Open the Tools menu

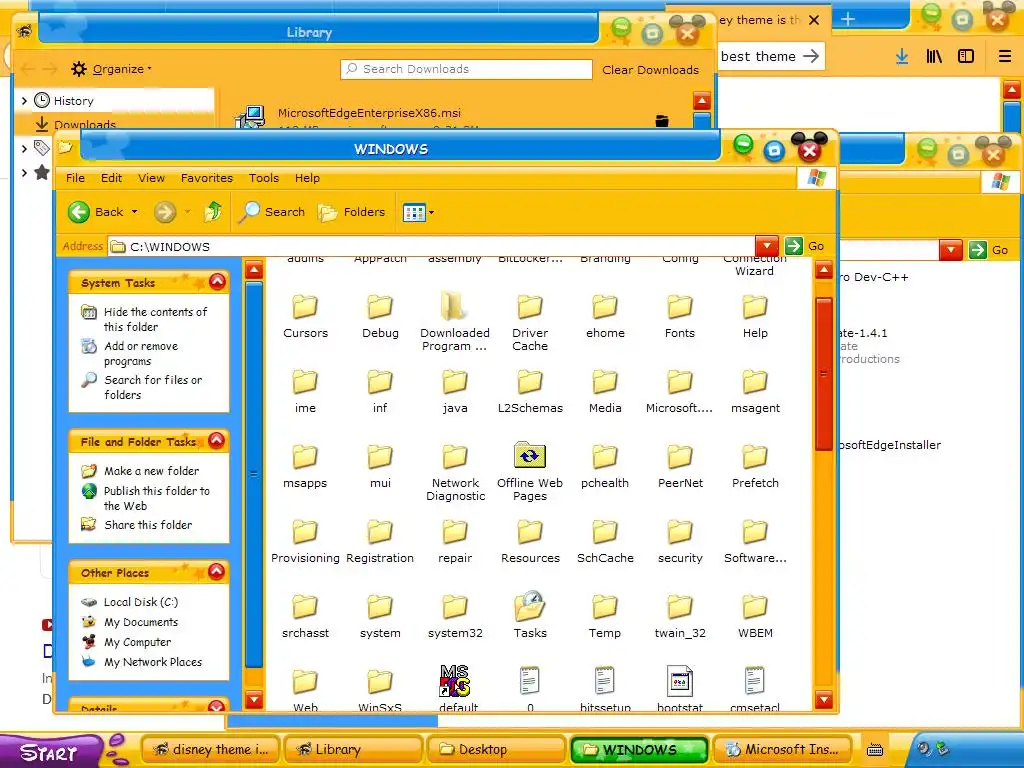point(263,178)
